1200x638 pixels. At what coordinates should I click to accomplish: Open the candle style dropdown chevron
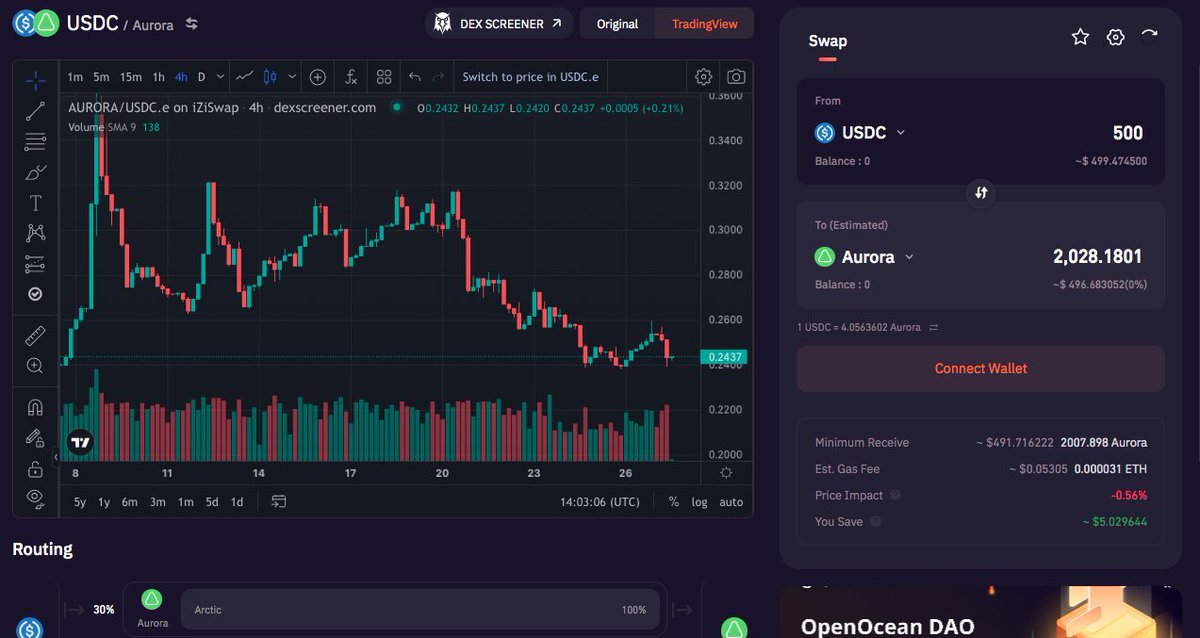coord(291,76)
